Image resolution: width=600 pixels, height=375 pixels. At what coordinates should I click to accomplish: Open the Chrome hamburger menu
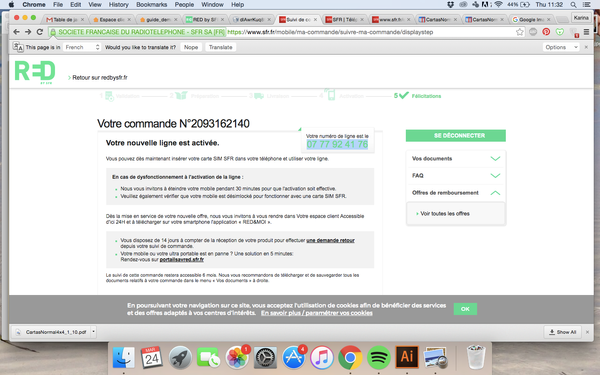586,32
